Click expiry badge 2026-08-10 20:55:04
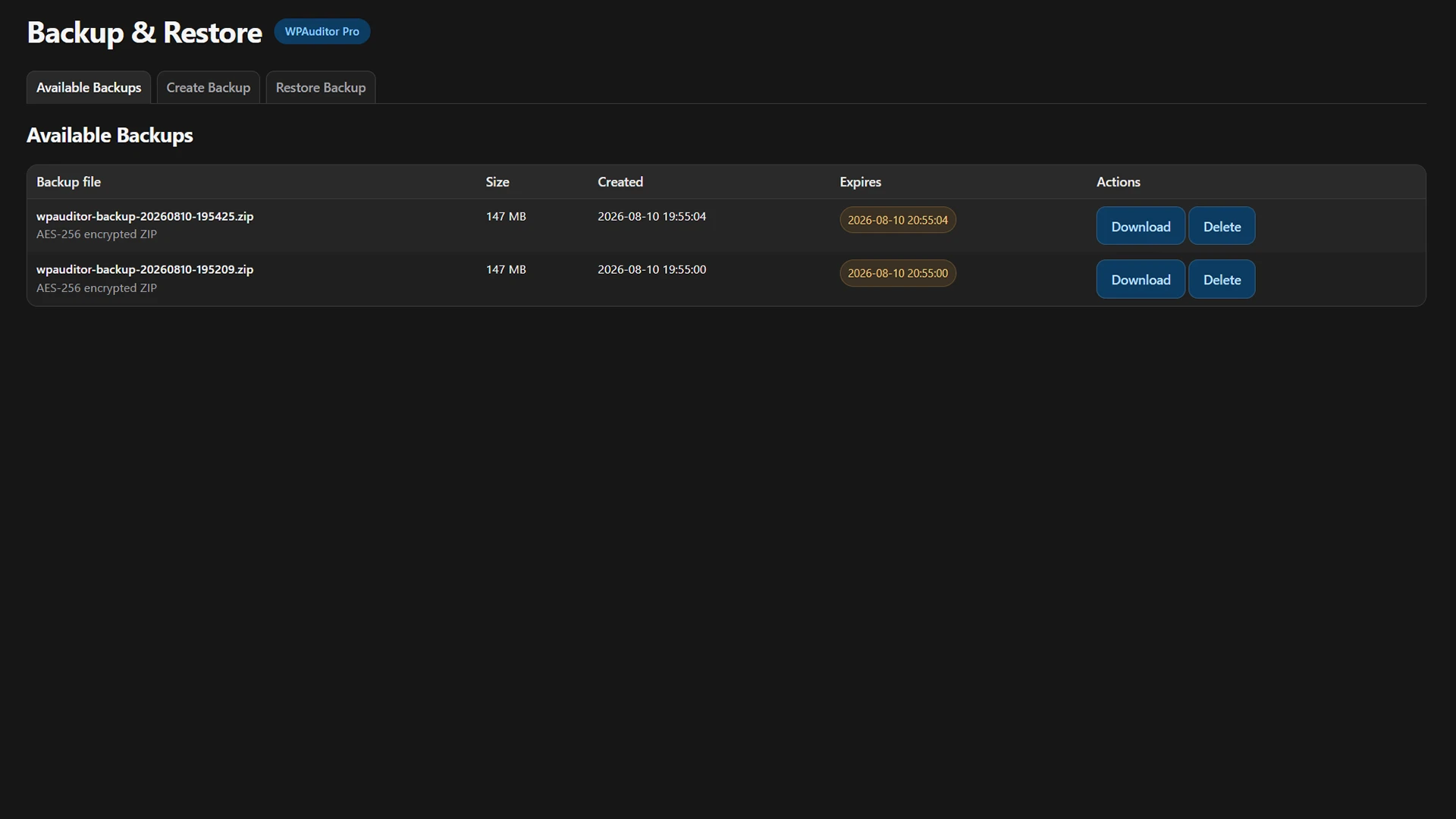This screenshot has height=819, width=1456. click(898, 220)
